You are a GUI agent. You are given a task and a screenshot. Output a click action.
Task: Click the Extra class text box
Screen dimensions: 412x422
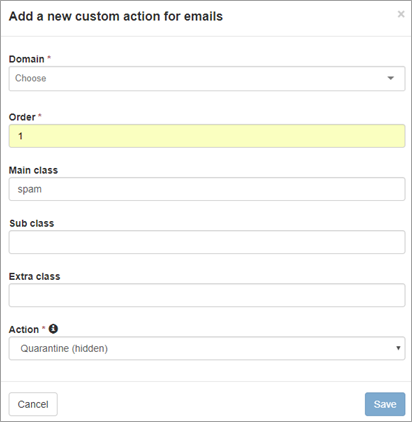pos(207,295)
